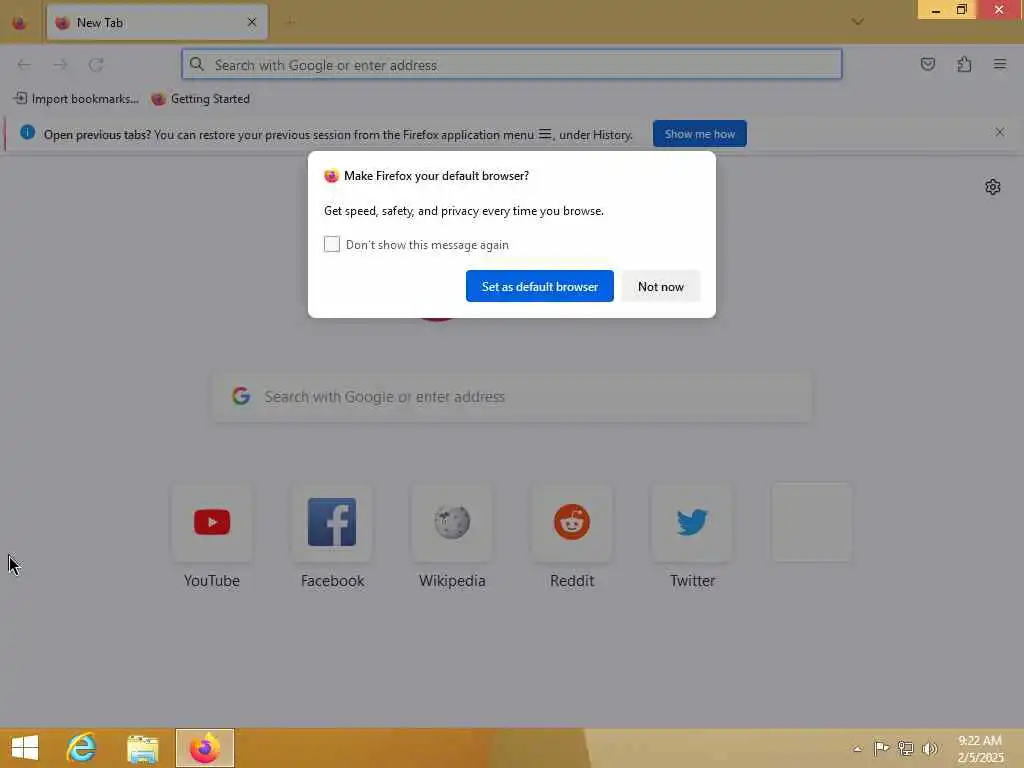Screen dimensions: 1024x768
Task: Click the empty shortcut placeholder tile
Action: (812, 522)
